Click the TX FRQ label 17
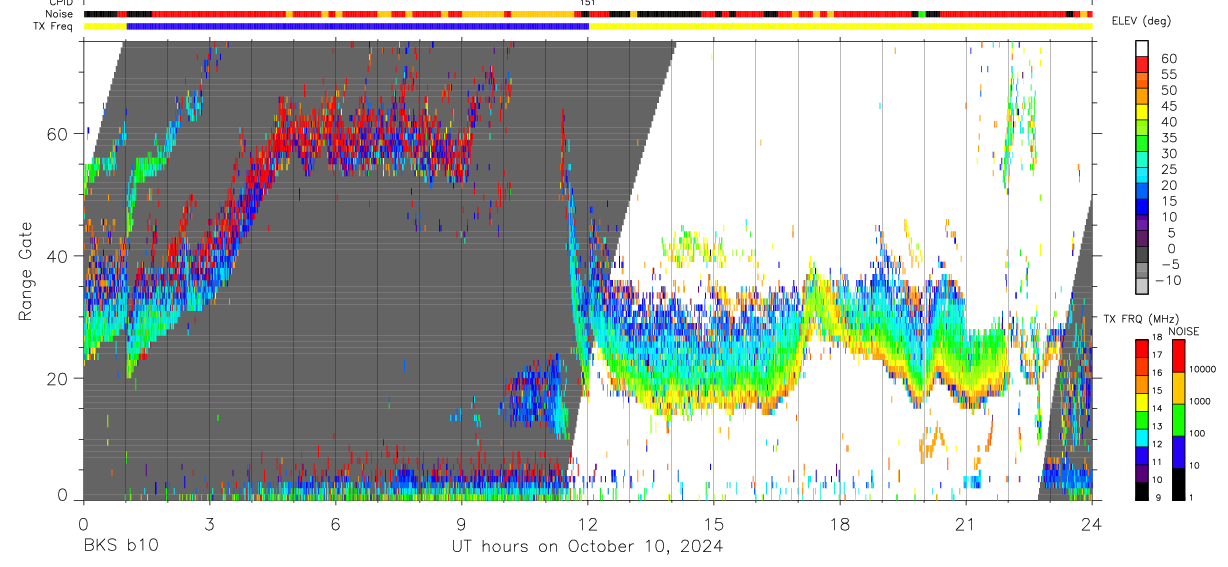The height and width of the screenshot is (567, 1228). tap(1157, 355)
